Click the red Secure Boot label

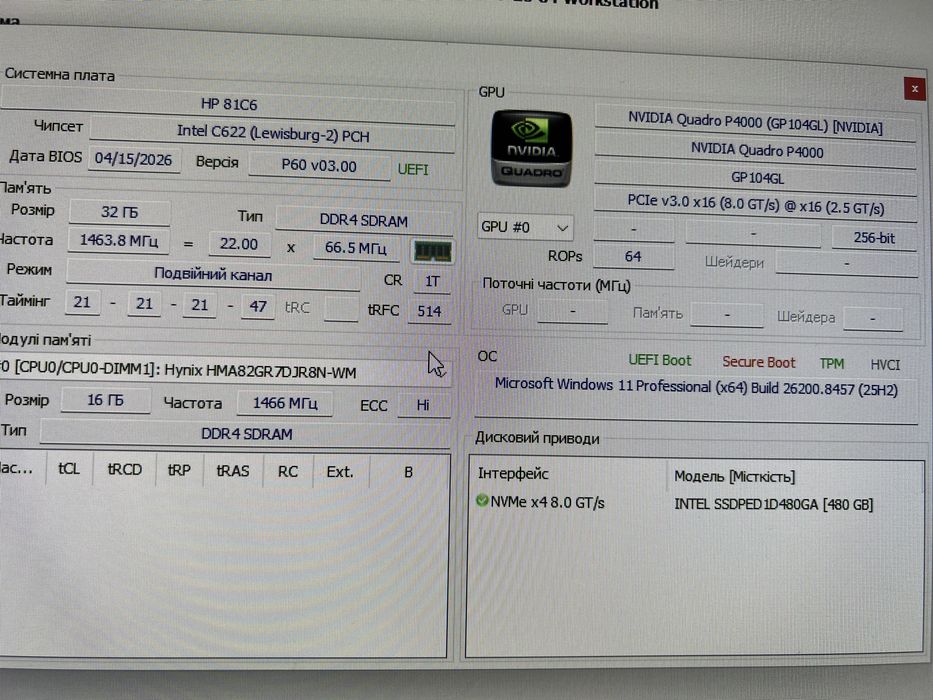(759, 362)
